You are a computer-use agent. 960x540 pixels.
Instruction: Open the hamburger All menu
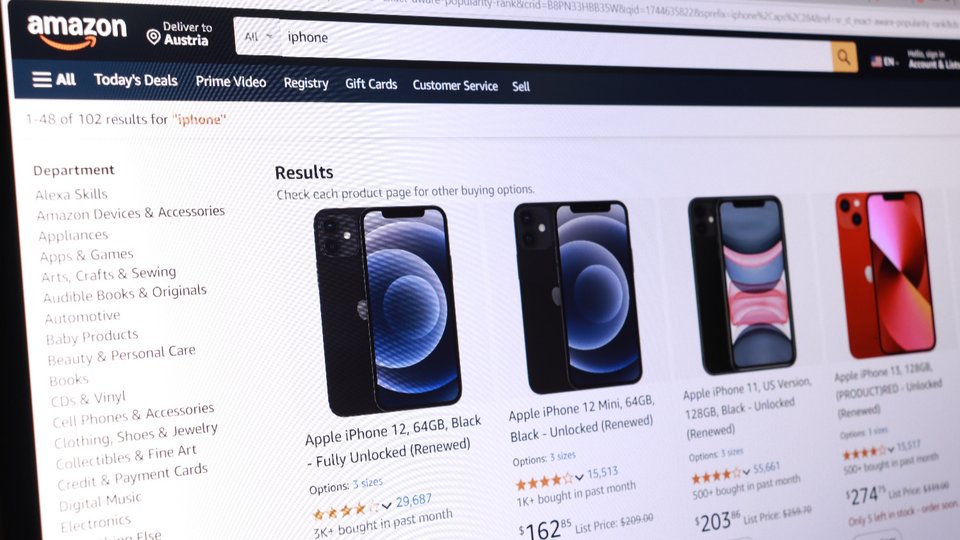coord(53,79)
